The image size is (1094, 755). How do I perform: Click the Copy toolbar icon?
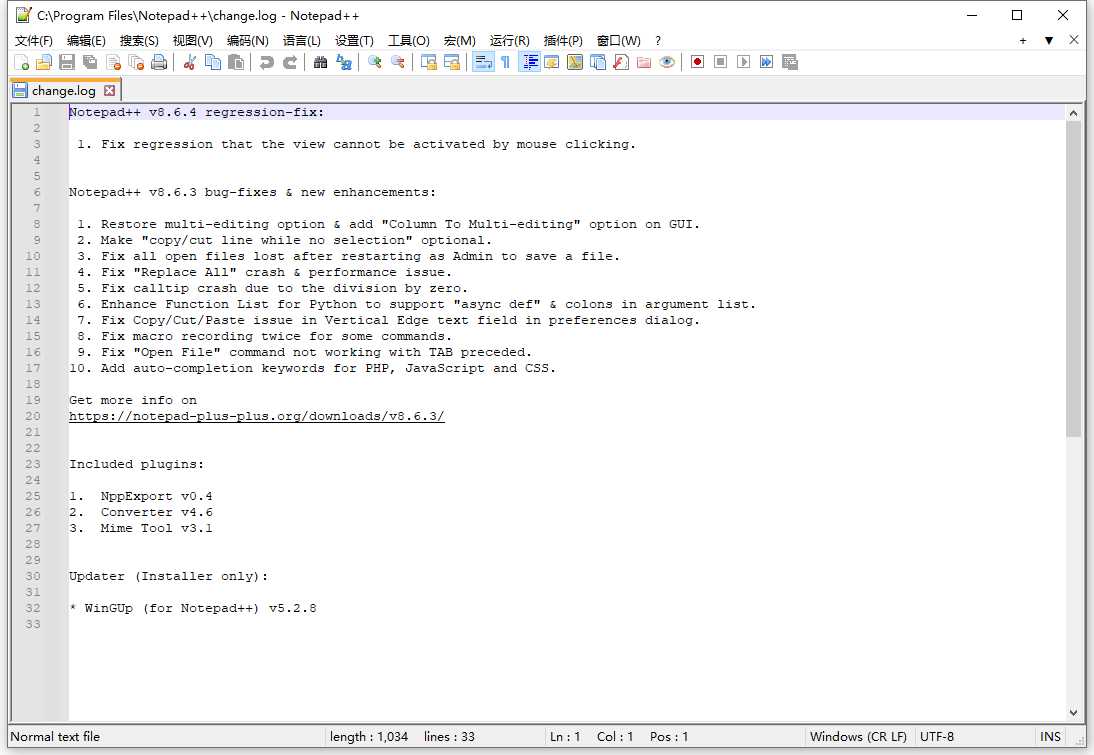213,62
